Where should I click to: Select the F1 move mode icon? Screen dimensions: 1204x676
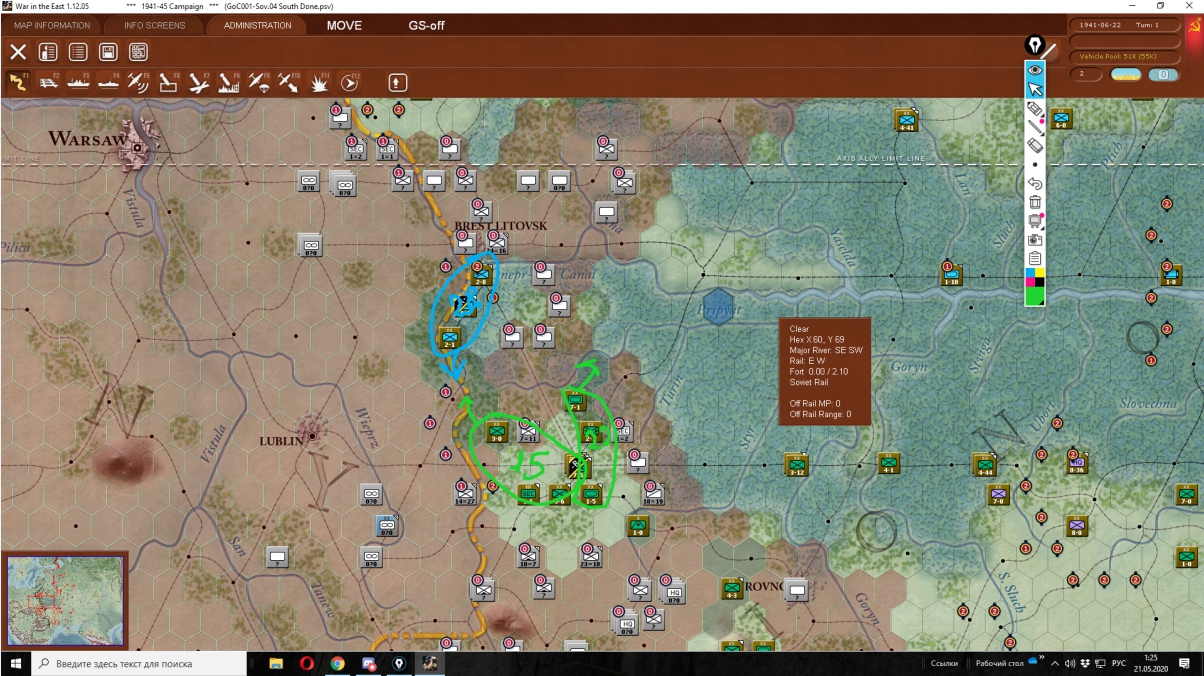tap(18, 82)
